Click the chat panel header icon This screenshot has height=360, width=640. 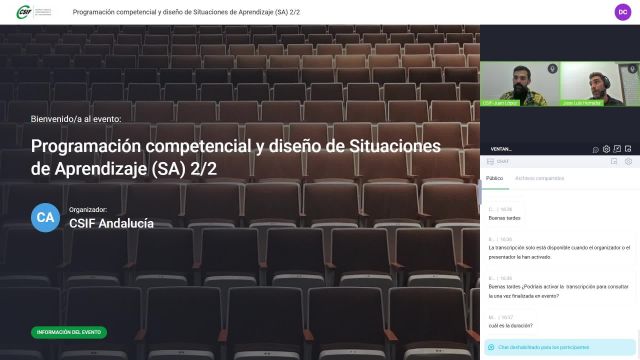(x=490, y=162)
